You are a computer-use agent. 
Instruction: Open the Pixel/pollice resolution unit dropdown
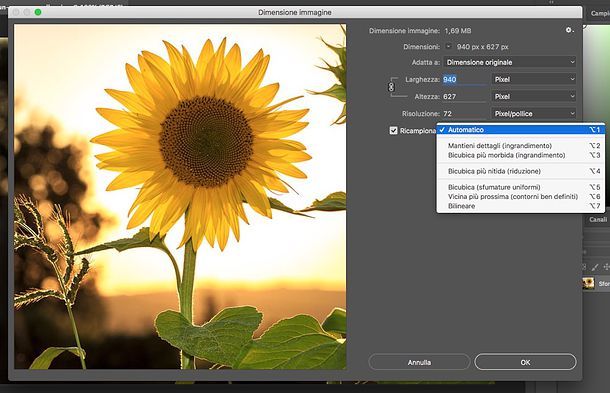533,113
